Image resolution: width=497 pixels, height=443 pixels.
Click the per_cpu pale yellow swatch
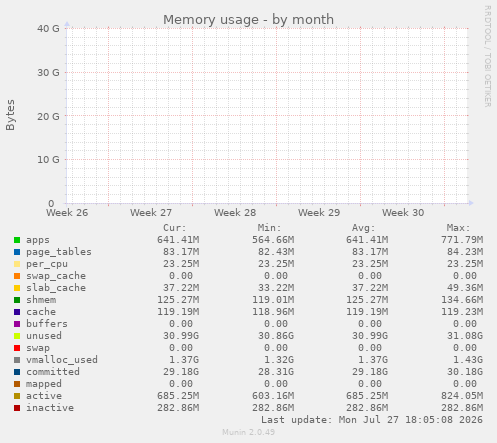coord(17,264)
